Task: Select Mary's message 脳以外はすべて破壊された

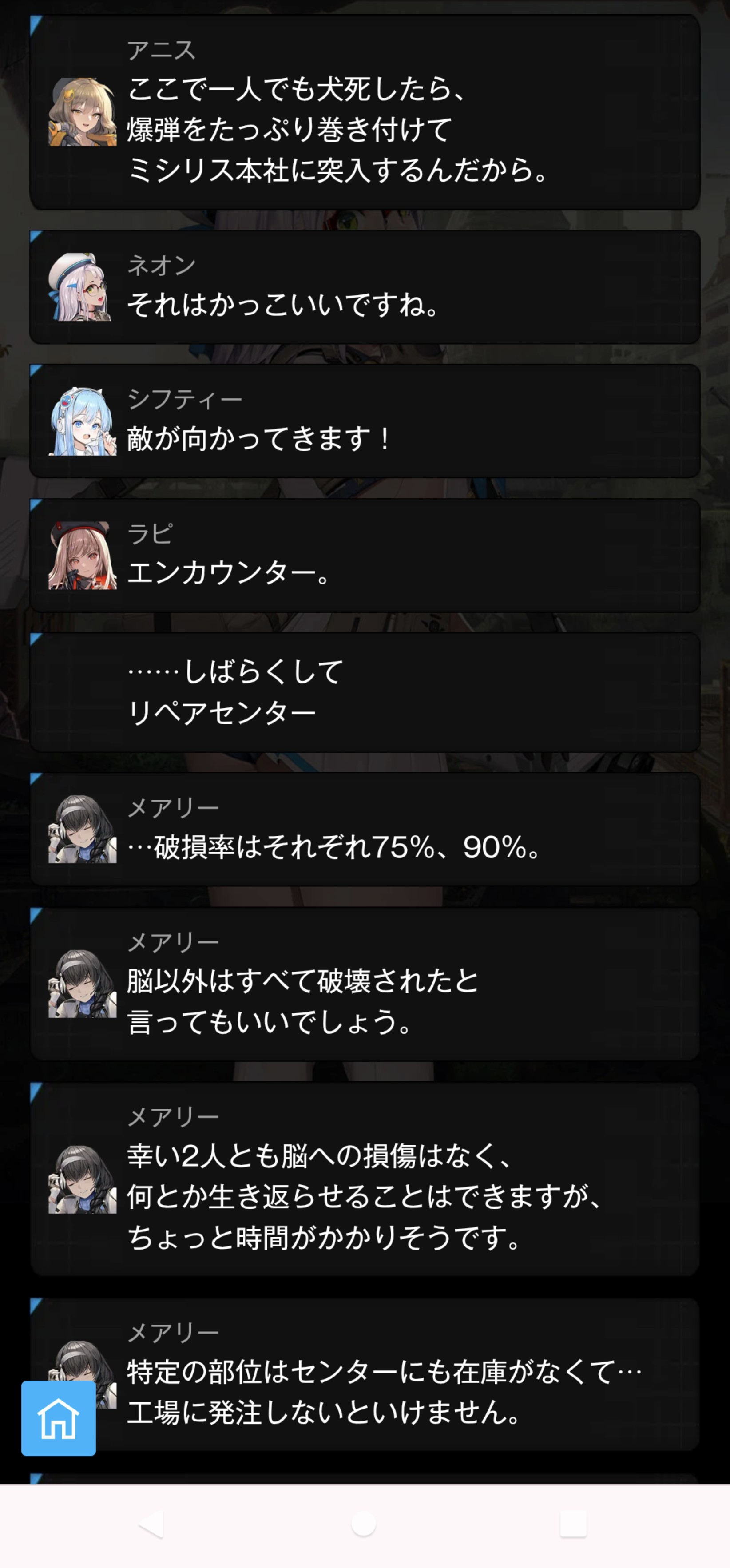Action: click(365, 984)
